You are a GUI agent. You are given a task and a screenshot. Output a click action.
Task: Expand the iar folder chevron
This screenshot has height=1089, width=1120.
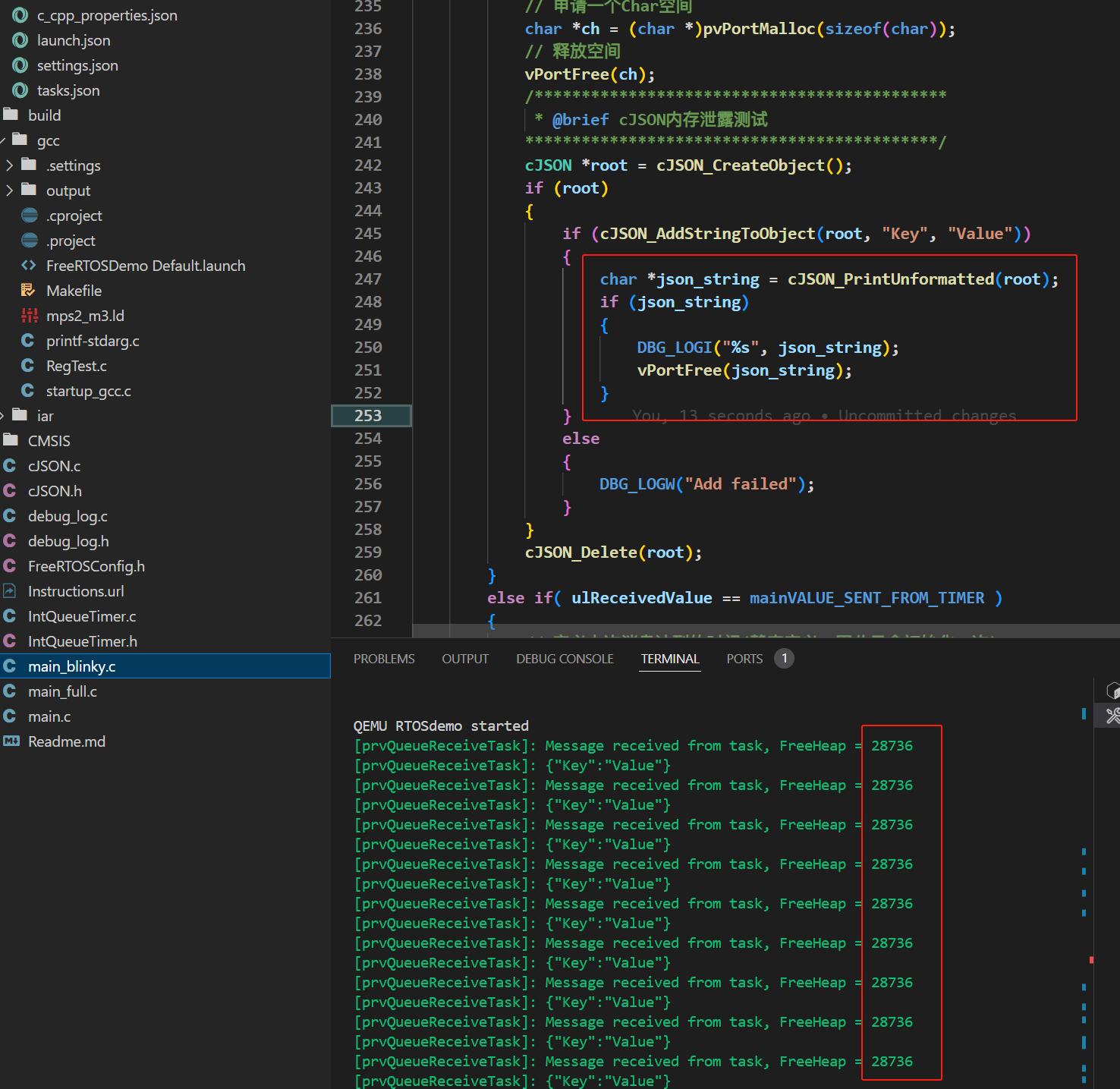coord(3,416)
